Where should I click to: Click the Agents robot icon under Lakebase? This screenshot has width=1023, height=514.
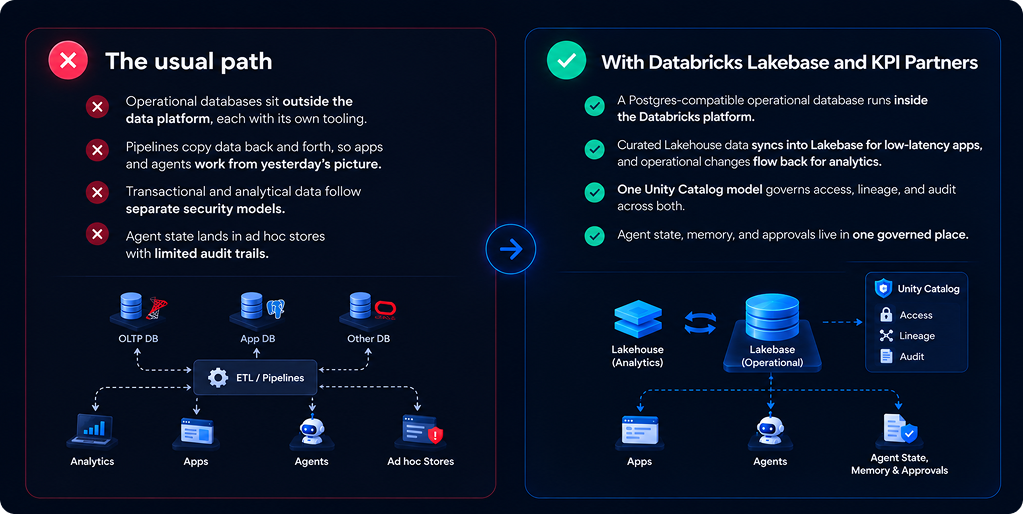pos(771,431)
